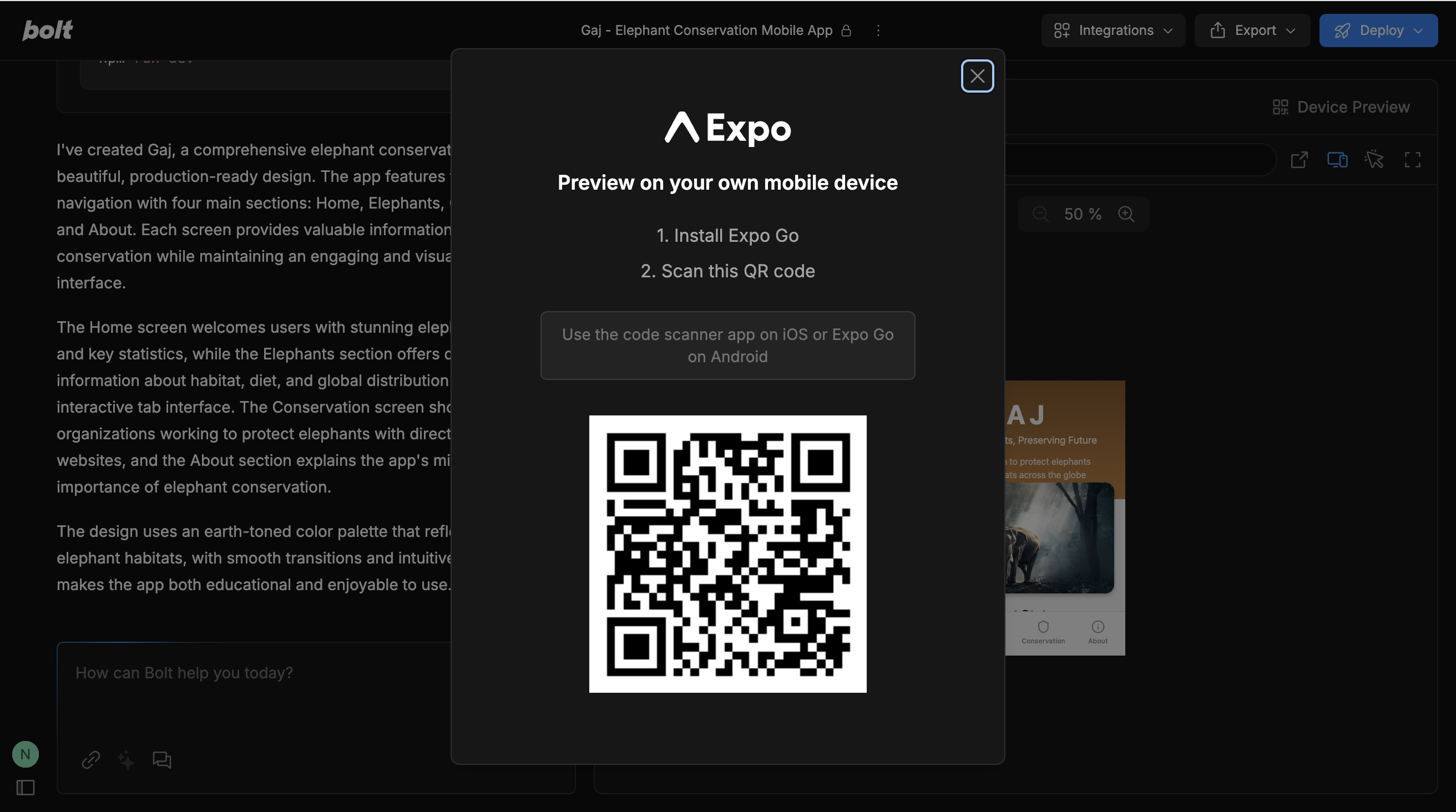Toggle the responsive device view icon
Viewport: 1456px width, 812px height.
pyautogui.click(x=1337, y=160)
